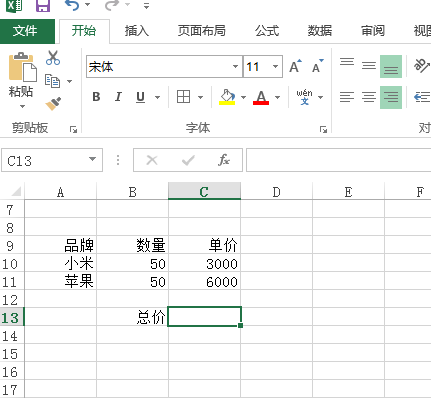The image size is (431, 398).
Task: Toggle Bottom Align highlighted button
Action: (x=391, y=66)
